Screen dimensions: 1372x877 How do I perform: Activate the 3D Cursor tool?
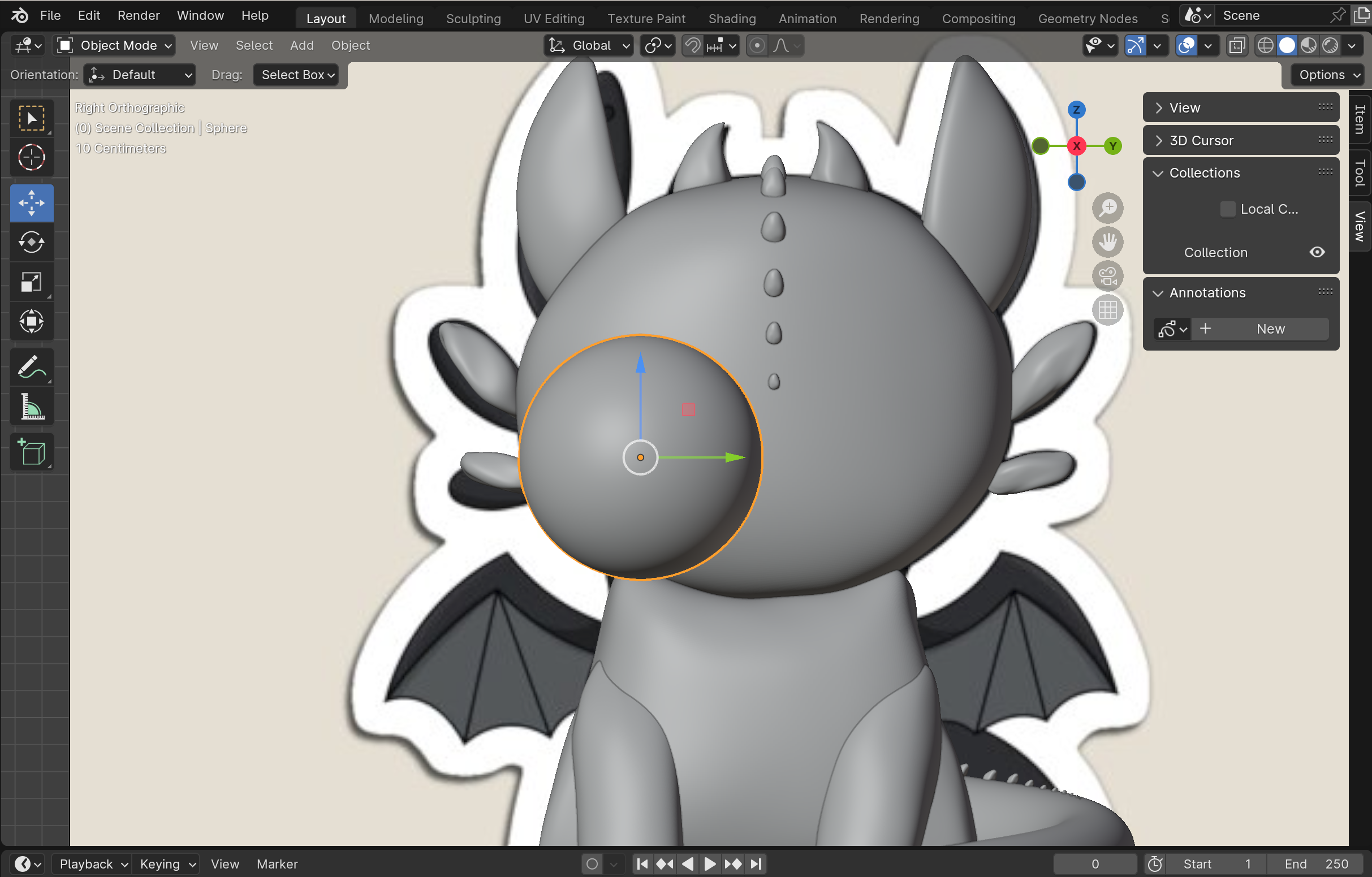(32, 157)
